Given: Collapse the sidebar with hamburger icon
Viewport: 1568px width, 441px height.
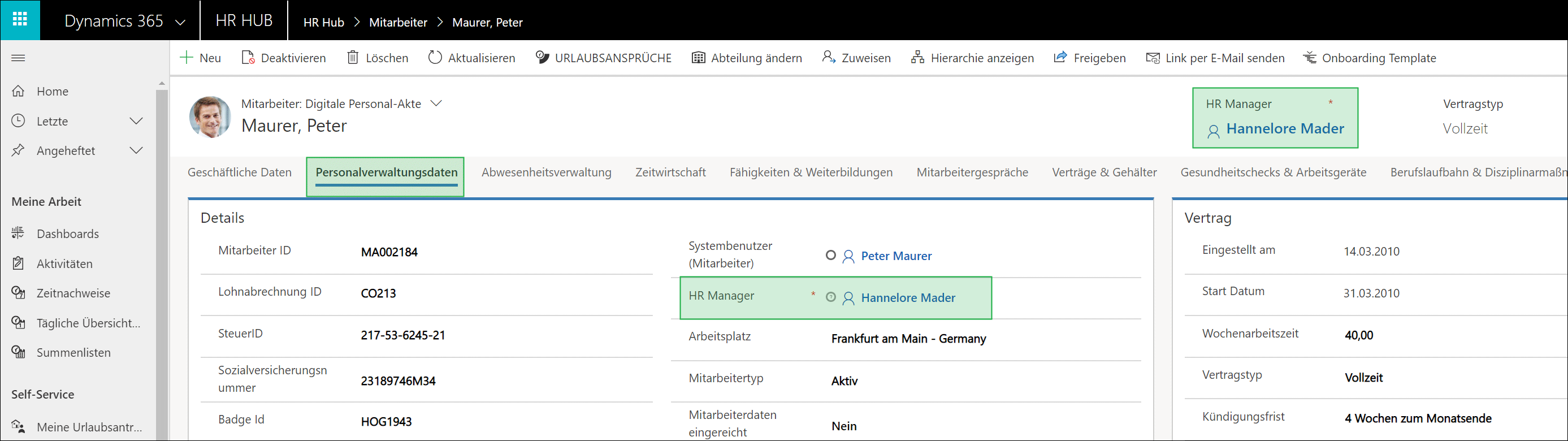Looking at the screenshot, I should (18, 58).
